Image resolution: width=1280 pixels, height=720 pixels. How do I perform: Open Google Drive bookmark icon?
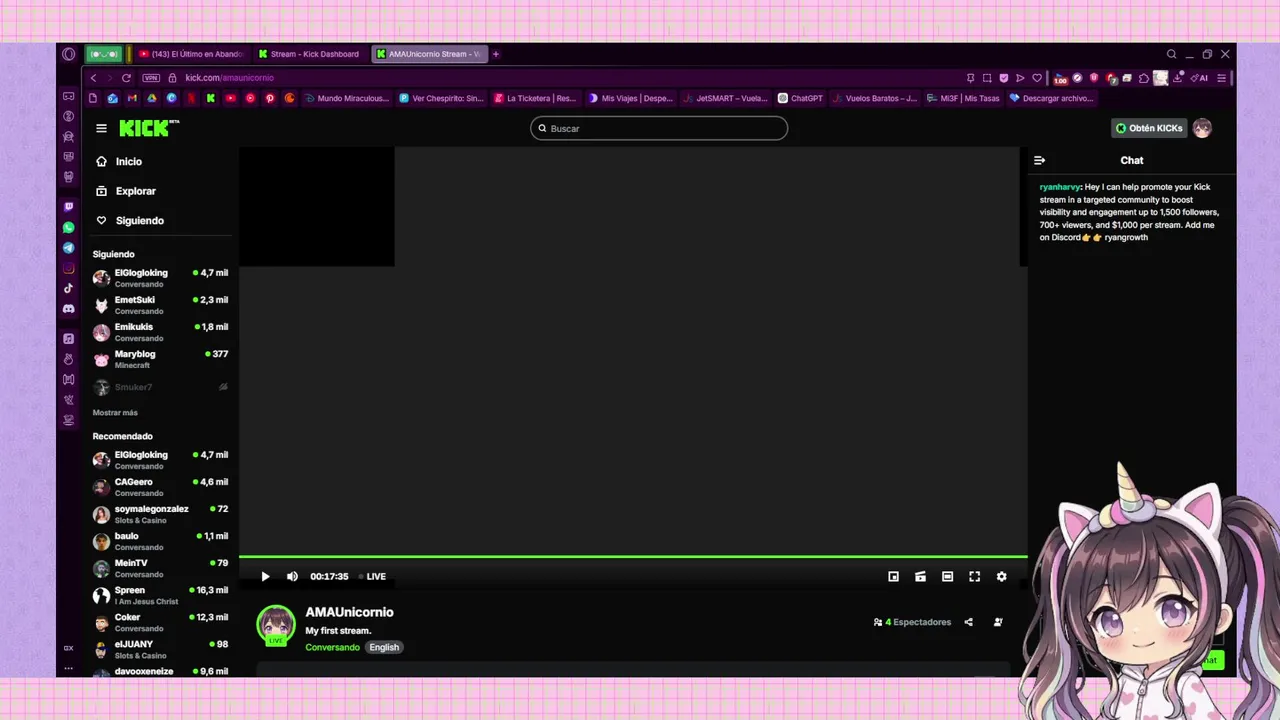click(x=152, y=98)
